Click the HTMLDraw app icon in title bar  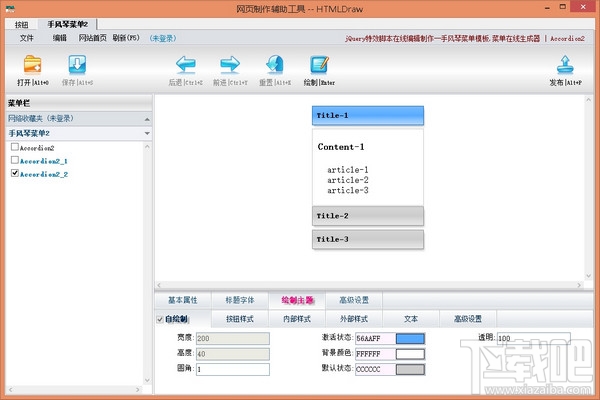pyautogui.click(x=10, y=8)
